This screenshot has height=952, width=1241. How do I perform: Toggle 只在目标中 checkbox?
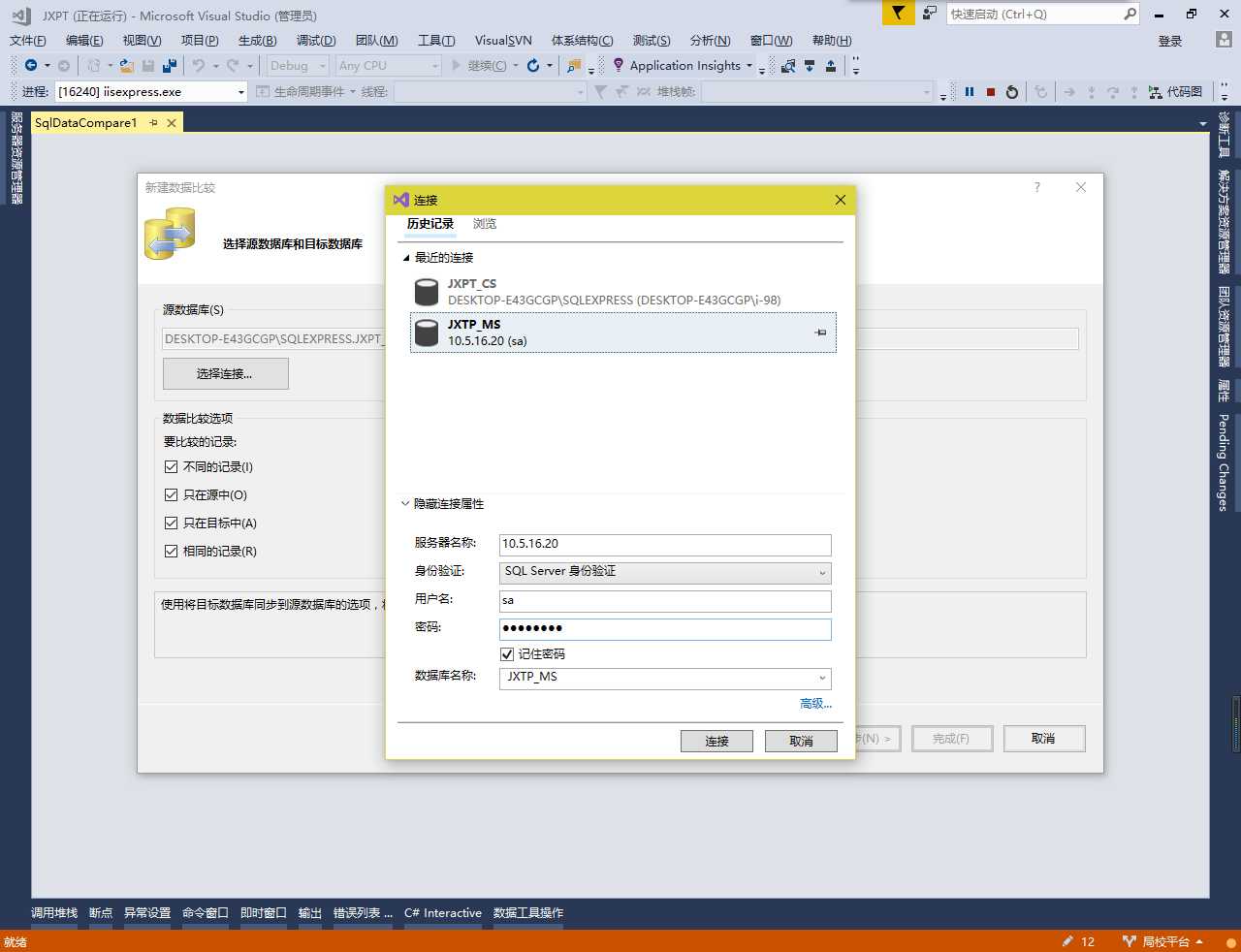[x=172, y=523]
